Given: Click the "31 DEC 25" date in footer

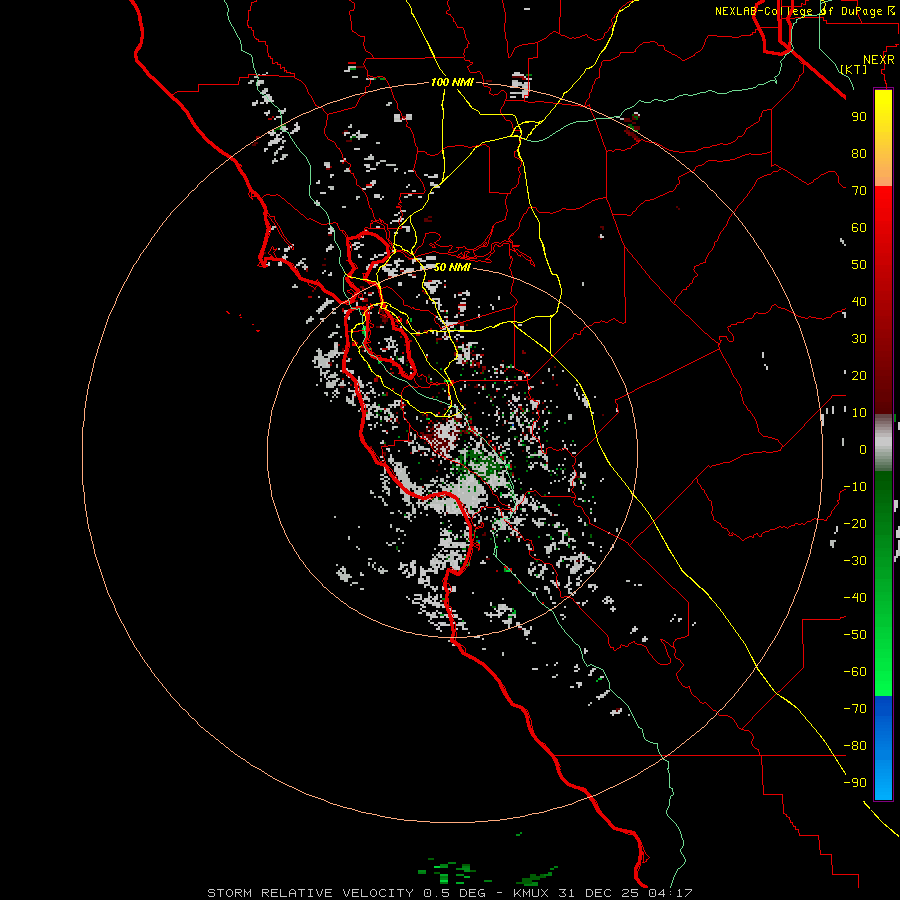Looking at the screenshot, I should pos(599,893).
